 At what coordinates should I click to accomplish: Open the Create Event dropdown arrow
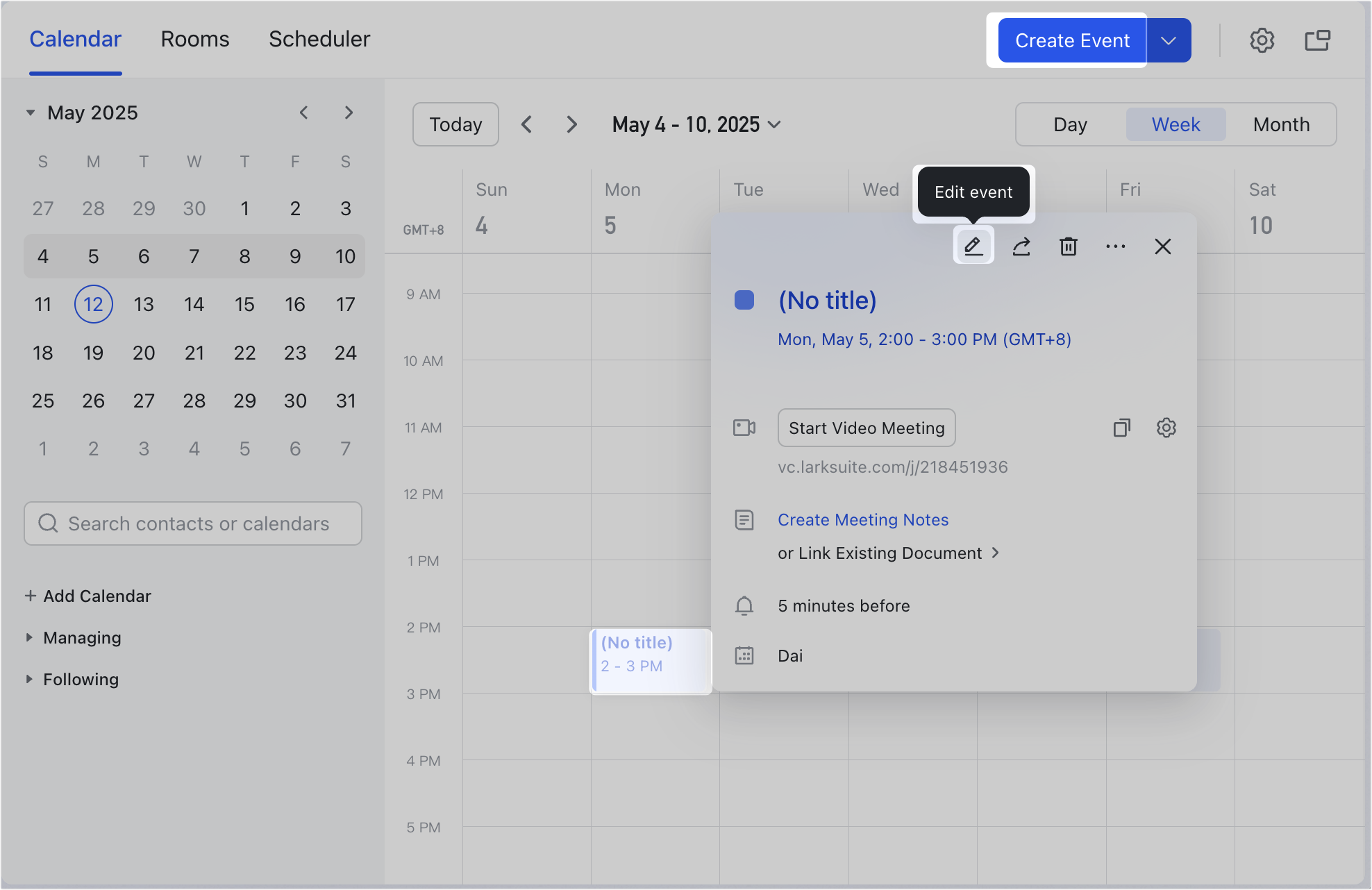(x=1169, y=40)
